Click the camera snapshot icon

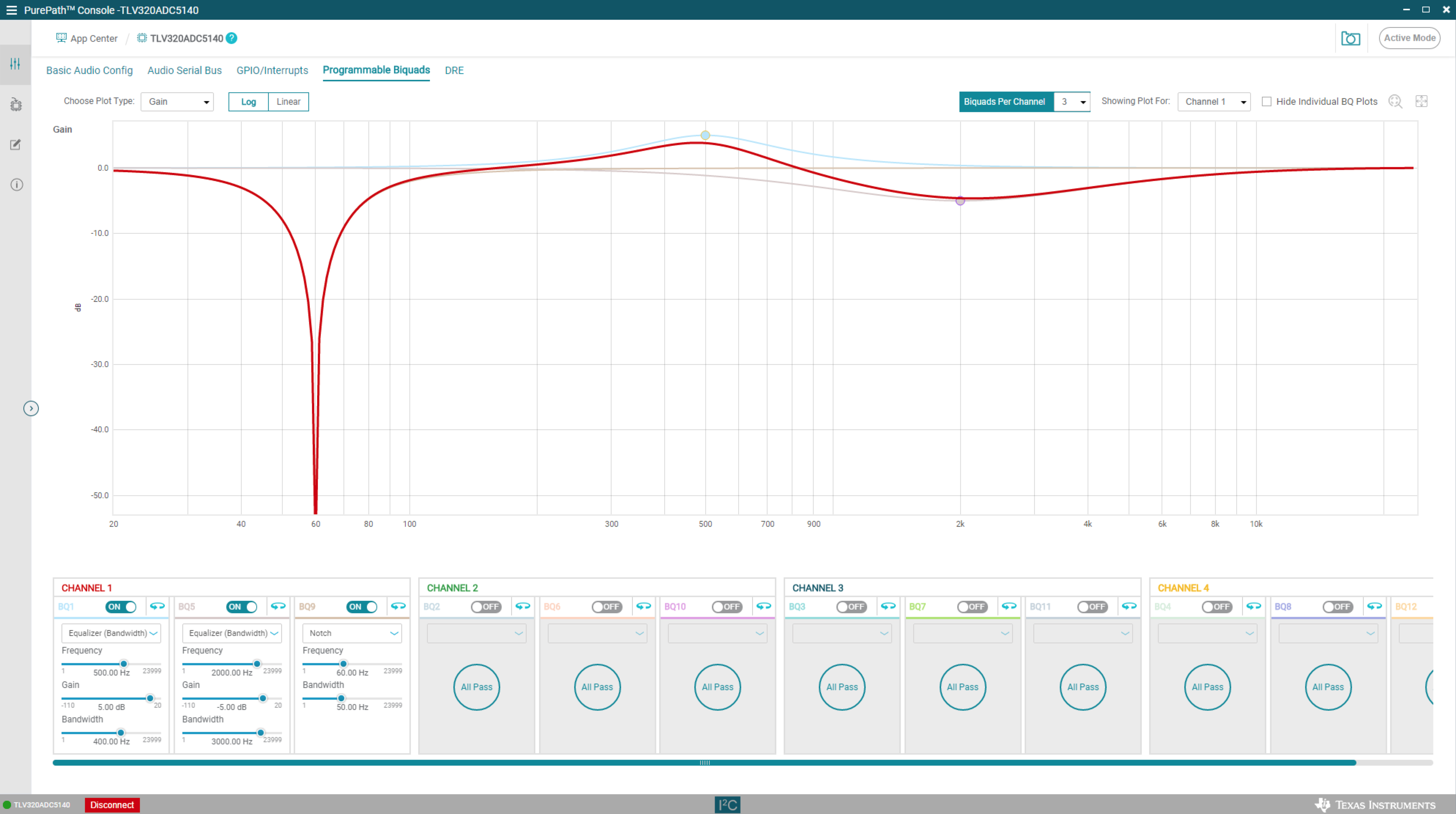(x=1350, y=38)
